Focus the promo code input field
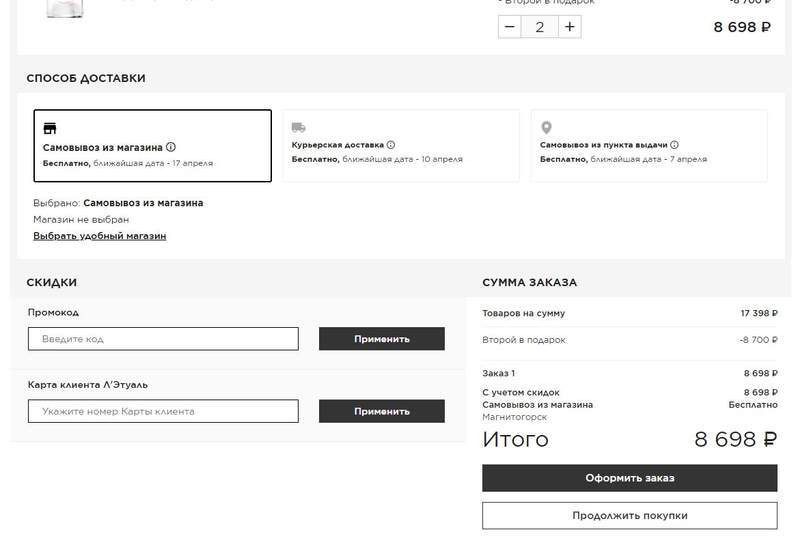Image resolution: width=811 pixels, height=545 pixels. point(163,339)
